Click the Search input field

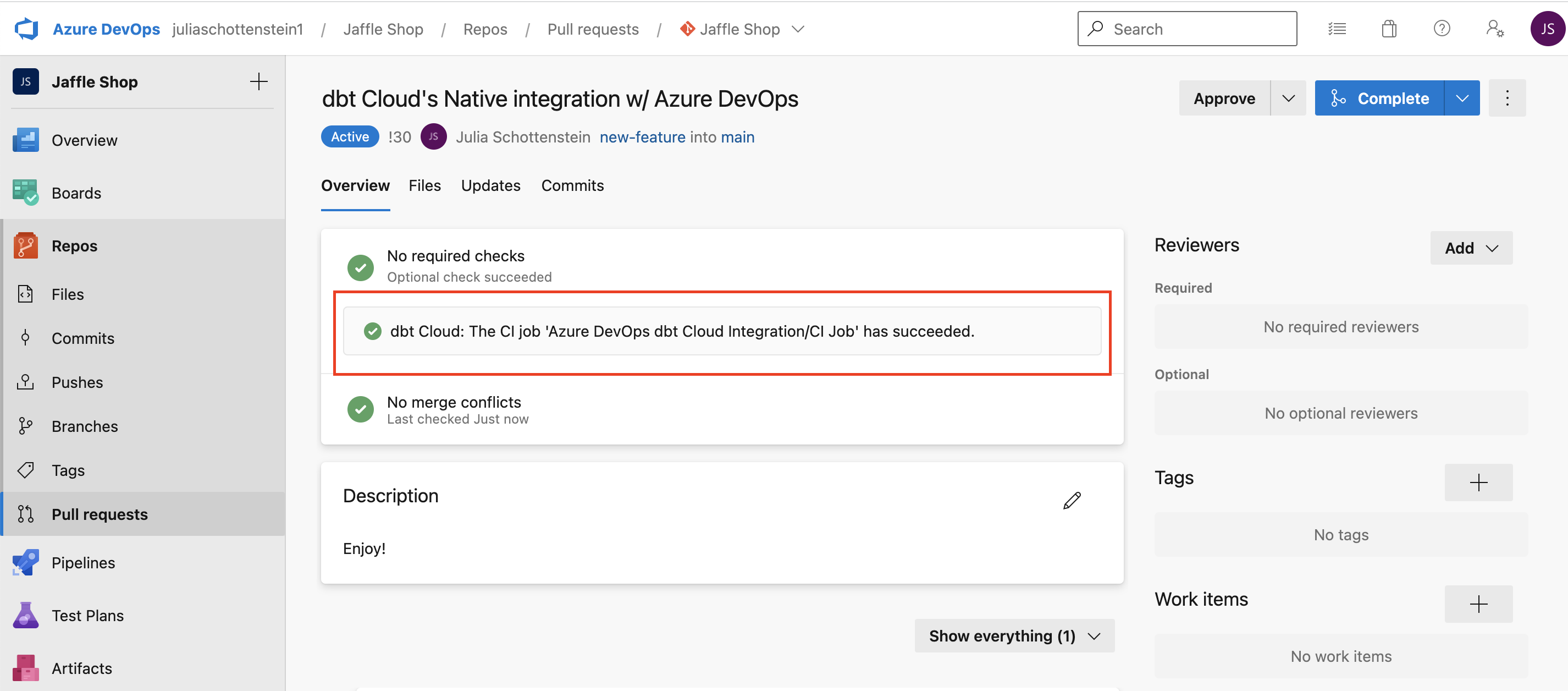(1187, 29)
